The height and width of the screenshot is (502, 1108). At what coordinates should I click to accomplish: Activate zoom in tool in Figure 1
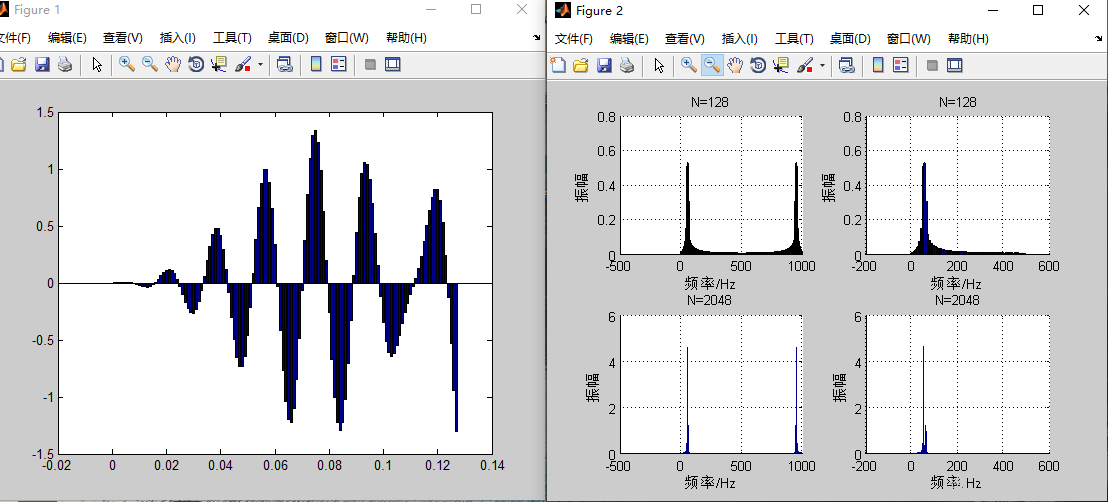tap(127, 65)
